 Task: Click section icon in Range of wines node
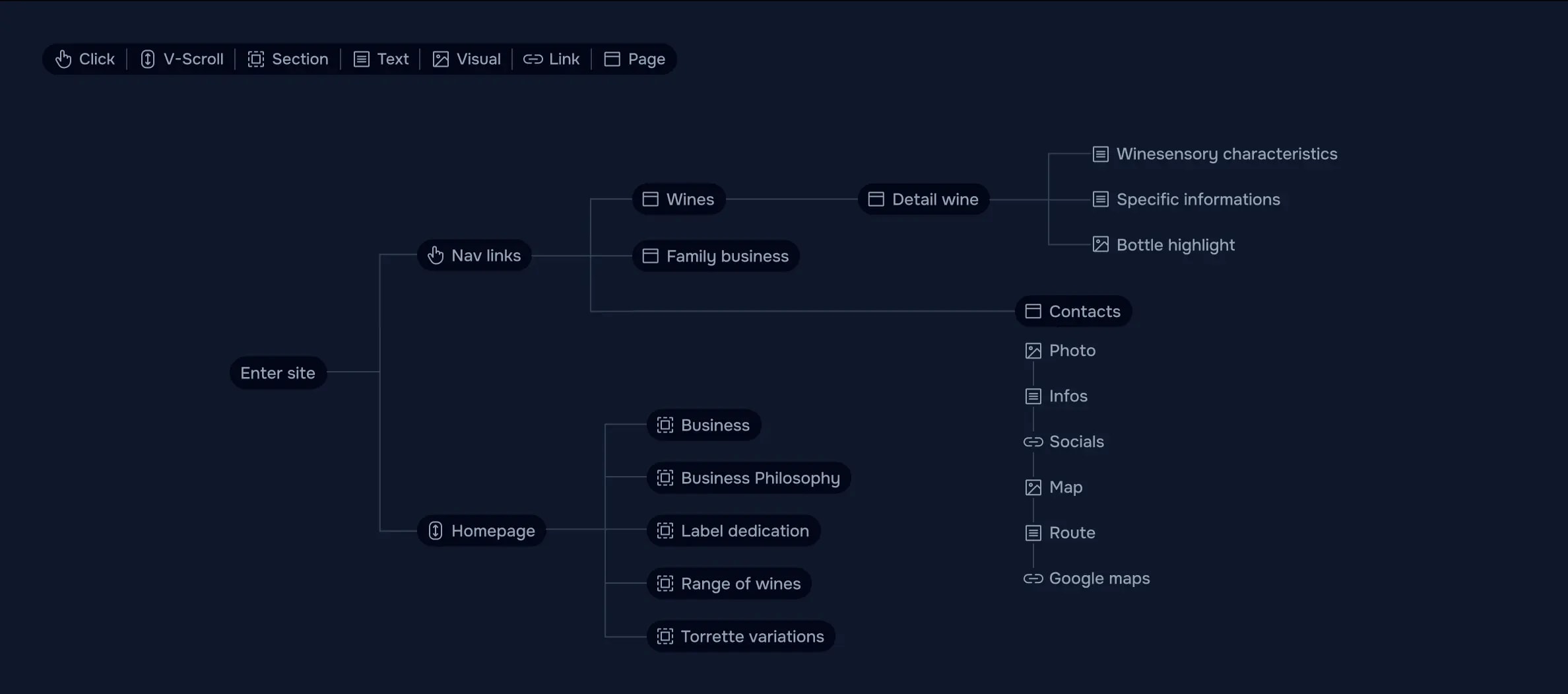coord(665,584)
